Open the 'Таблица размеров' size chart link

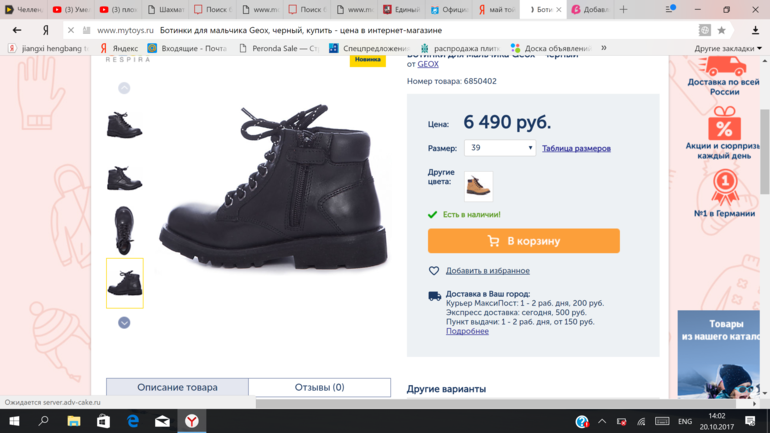click(576, 148)
